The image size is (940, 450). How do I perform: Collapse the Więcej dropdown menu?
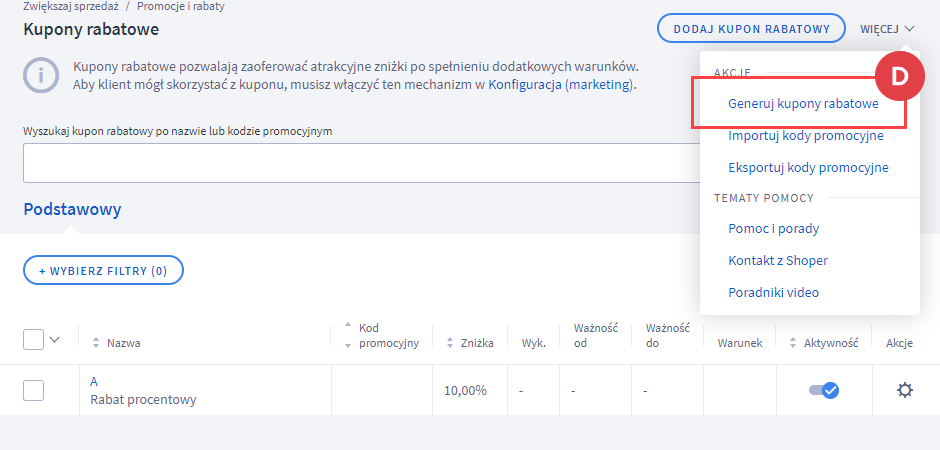click(887, 29)
